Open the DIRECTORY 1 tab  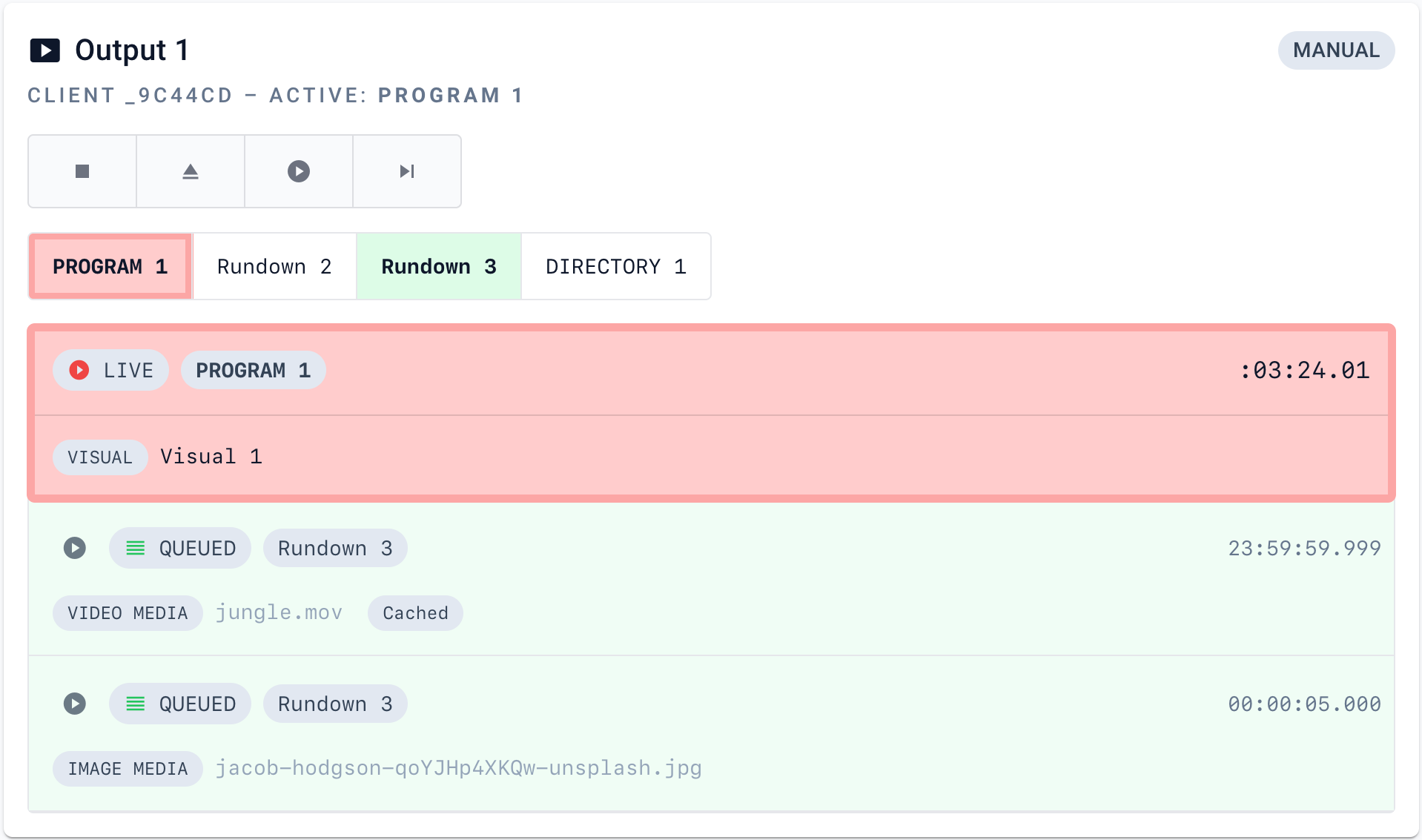[616, 266]
